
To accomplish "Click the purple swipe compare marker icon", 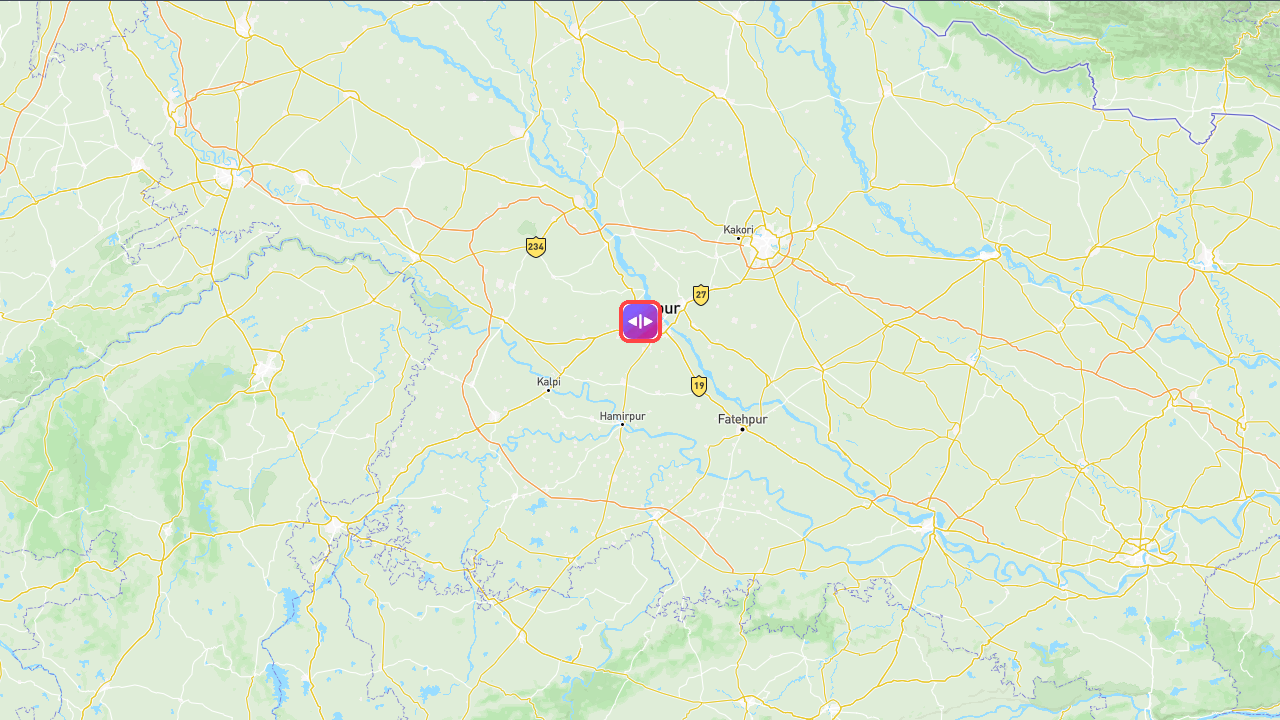I will click(x=640, y=321).
